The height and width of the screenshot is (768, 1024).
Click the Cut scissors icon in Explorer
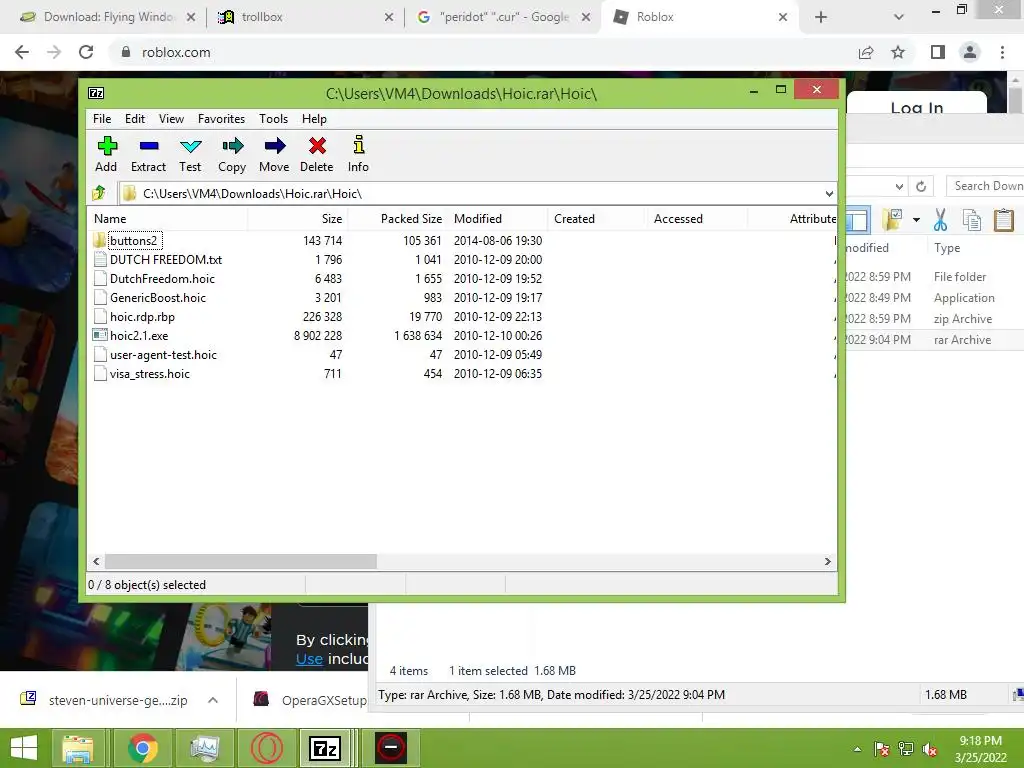(940, 220)
